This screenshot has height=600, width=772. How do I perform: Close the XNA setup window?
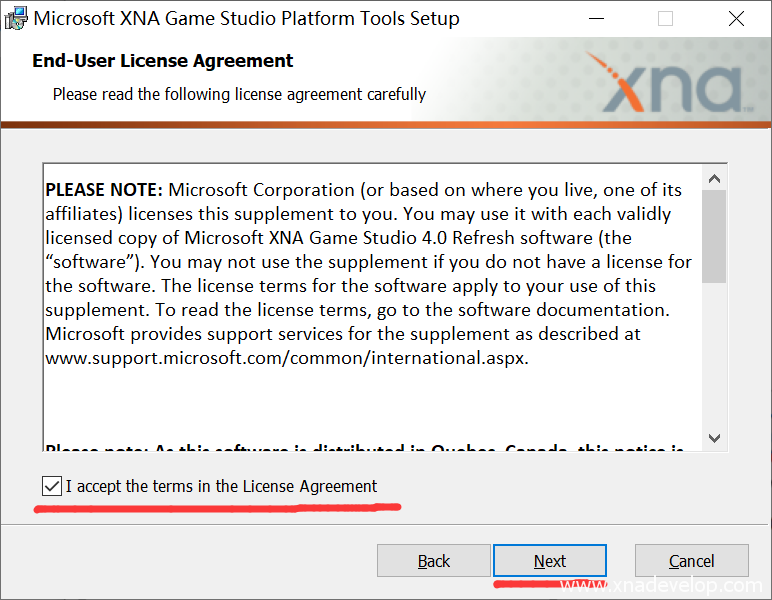[736, 18]
